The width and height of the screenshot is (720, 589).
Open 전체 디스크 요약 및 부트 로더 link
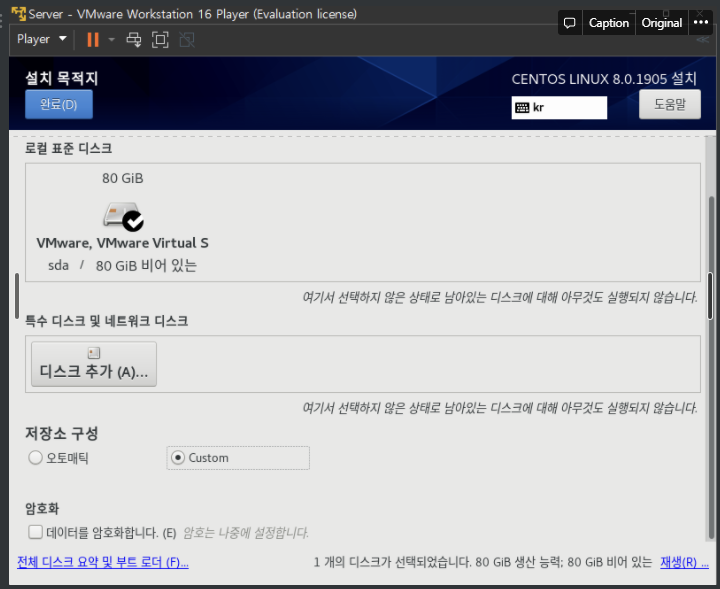[103, 562]
